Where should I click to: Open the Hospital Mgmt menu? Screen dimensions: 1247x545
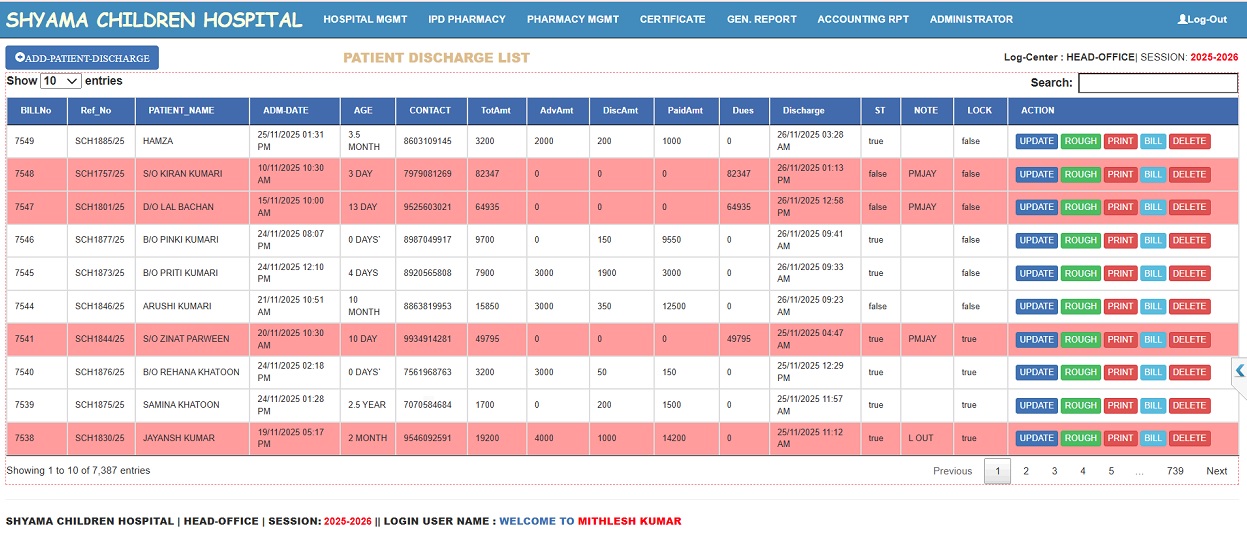[x=365, y=19]
